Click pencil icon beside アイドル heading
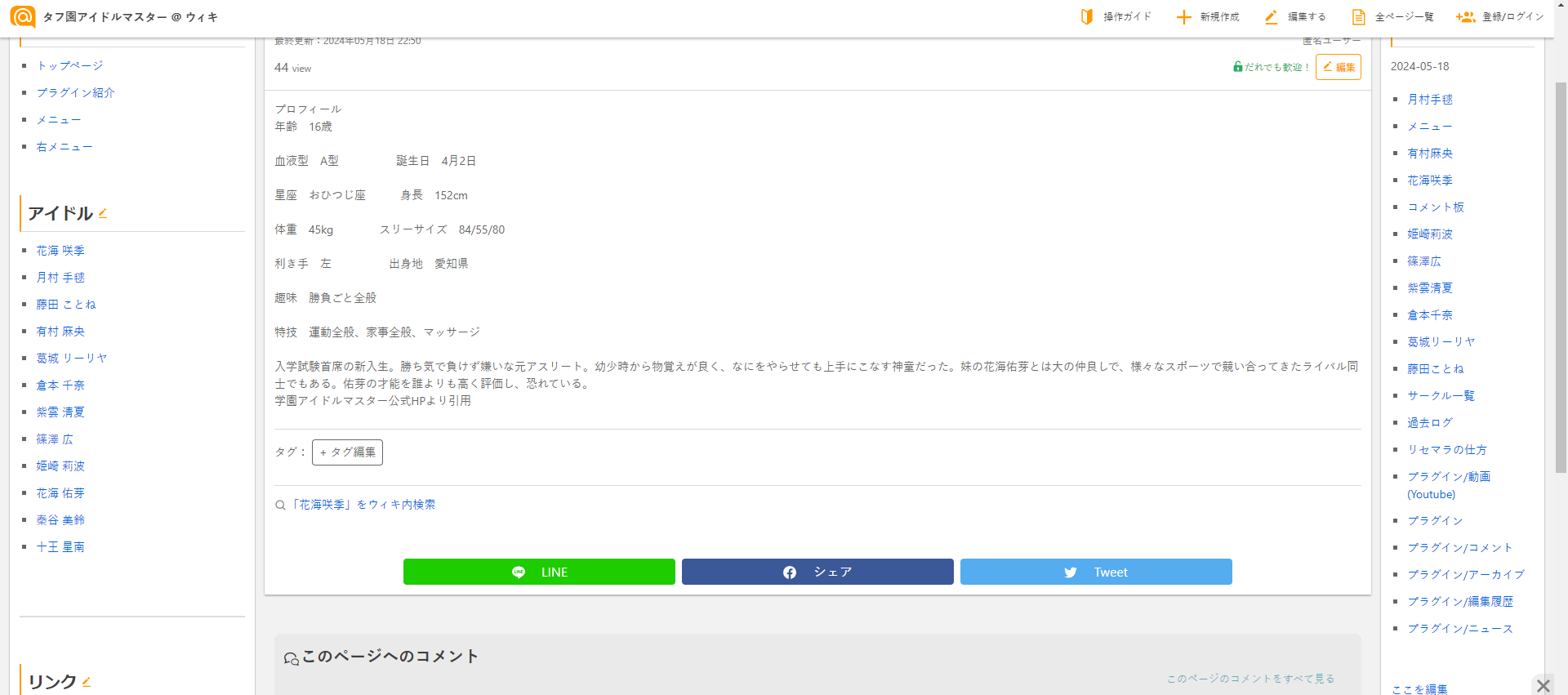This screenshot has width=1568, height=695. (x=103, y=214)
